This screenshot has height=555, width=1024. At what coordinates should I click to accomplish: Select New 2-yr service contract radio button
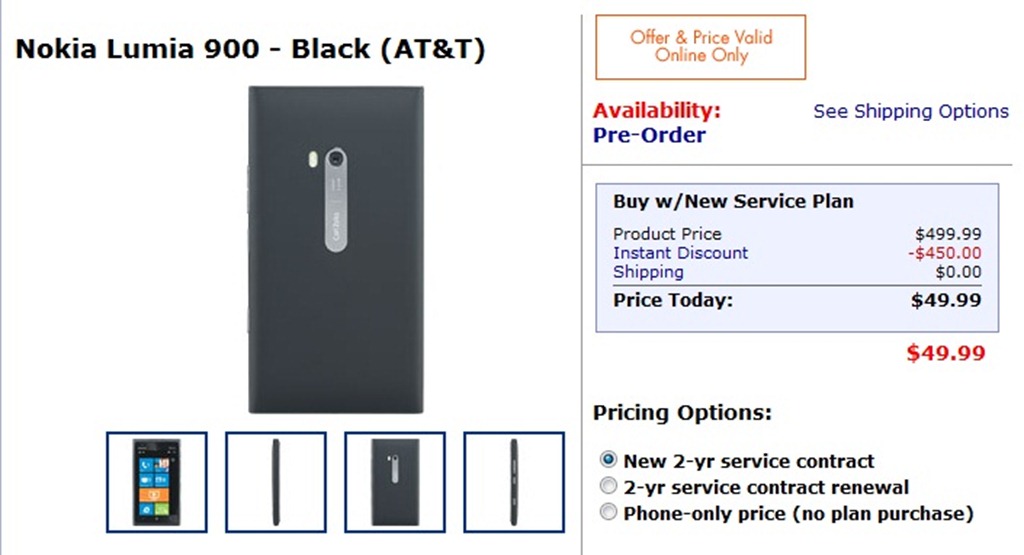[x=608, y=461]
